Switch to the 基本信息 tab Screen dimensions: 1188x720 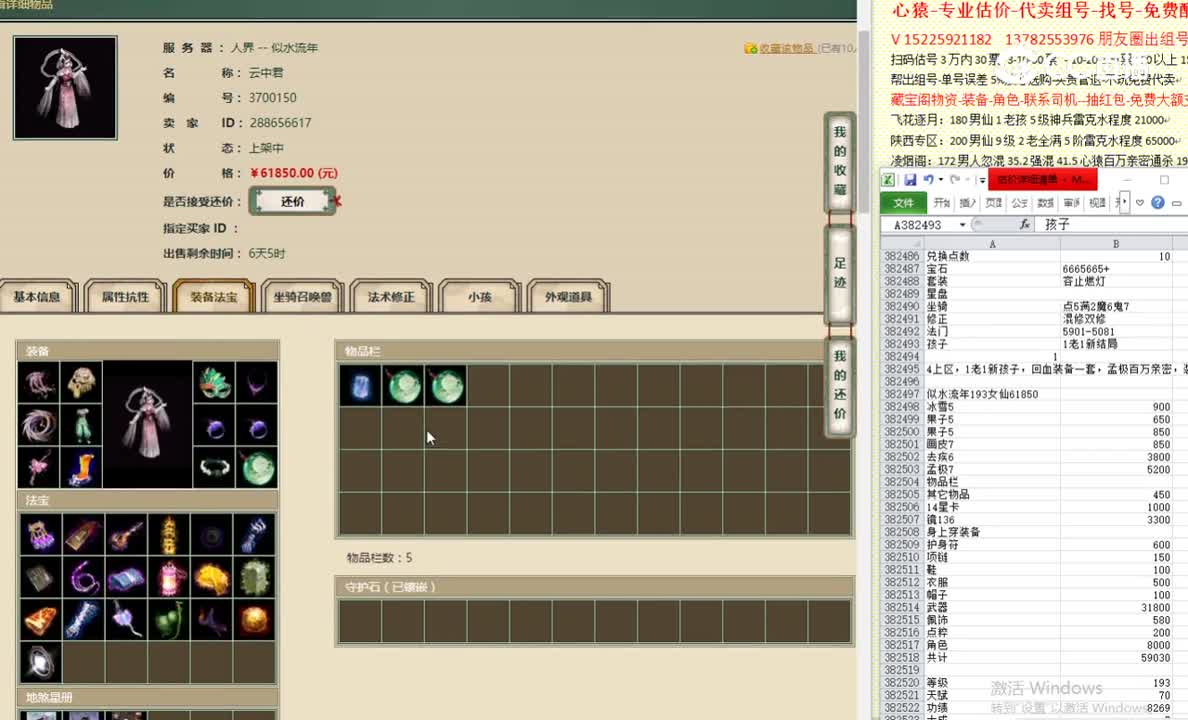(36, 297)
